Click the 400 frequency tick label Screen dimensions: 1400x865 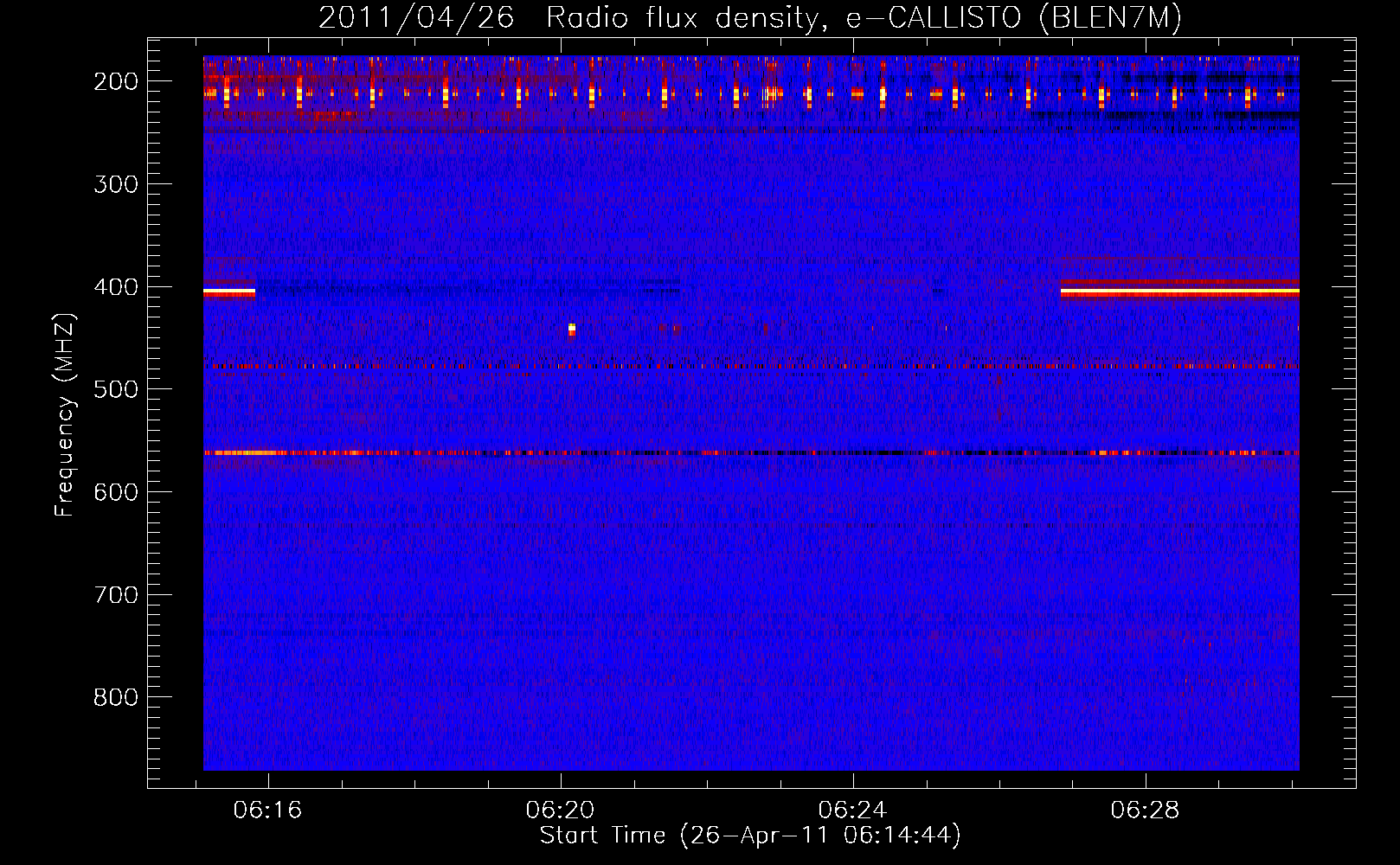click(115, 287)
